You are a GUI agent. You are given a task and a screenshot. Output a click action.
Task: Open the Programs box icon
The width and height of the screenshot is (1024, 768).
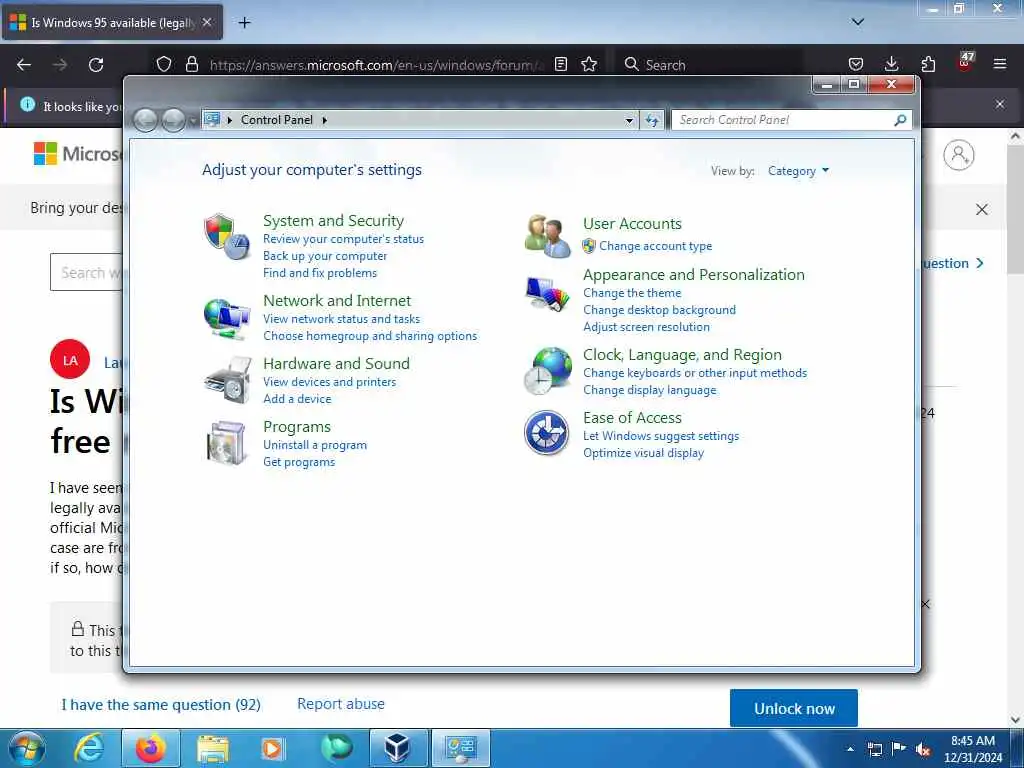coord(227,443)
